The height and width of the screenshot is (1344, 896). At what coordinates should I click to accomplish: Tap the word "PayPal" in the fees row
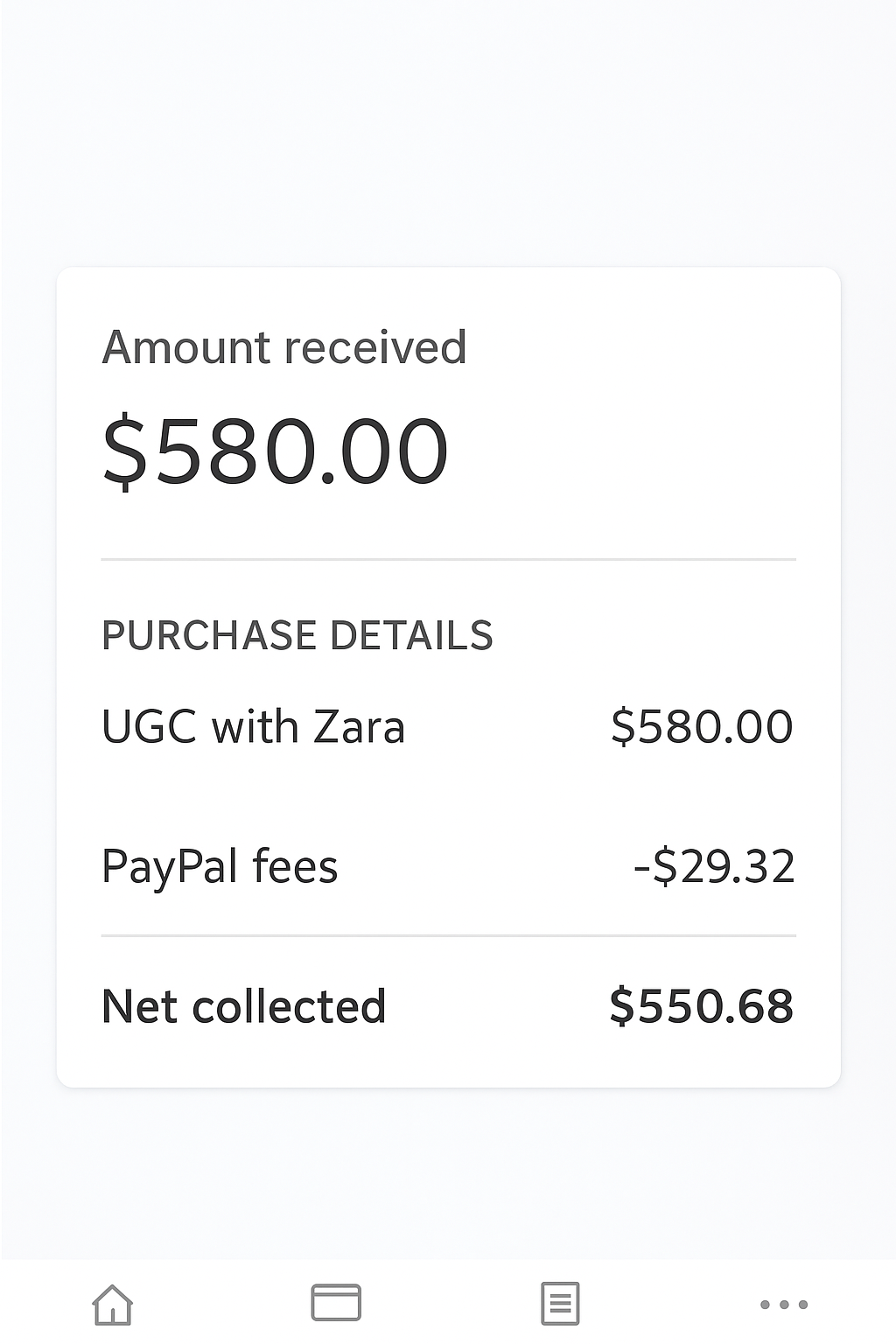pos(170,867)
